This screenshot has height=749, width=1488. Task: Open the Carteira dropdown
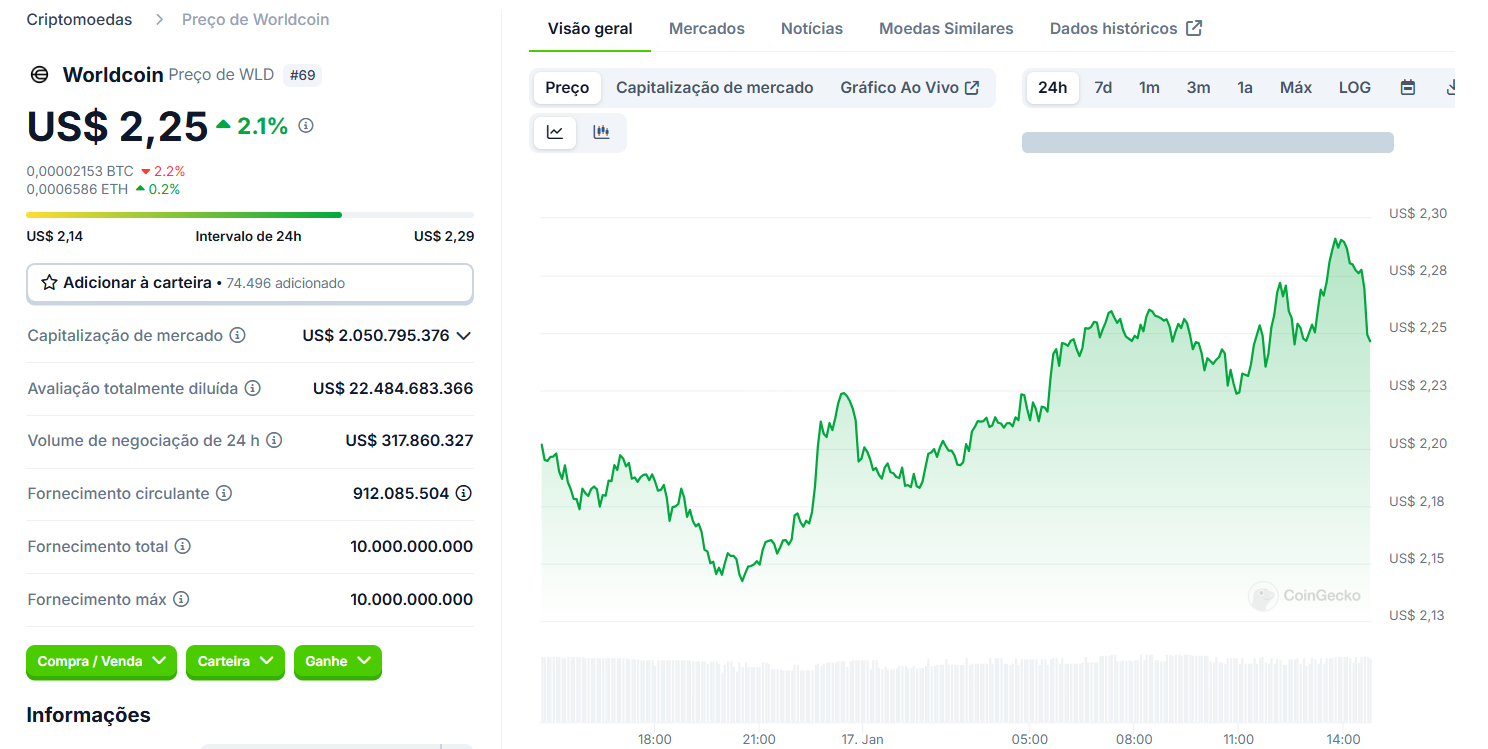pyautogui.click(x=235, y=662)
